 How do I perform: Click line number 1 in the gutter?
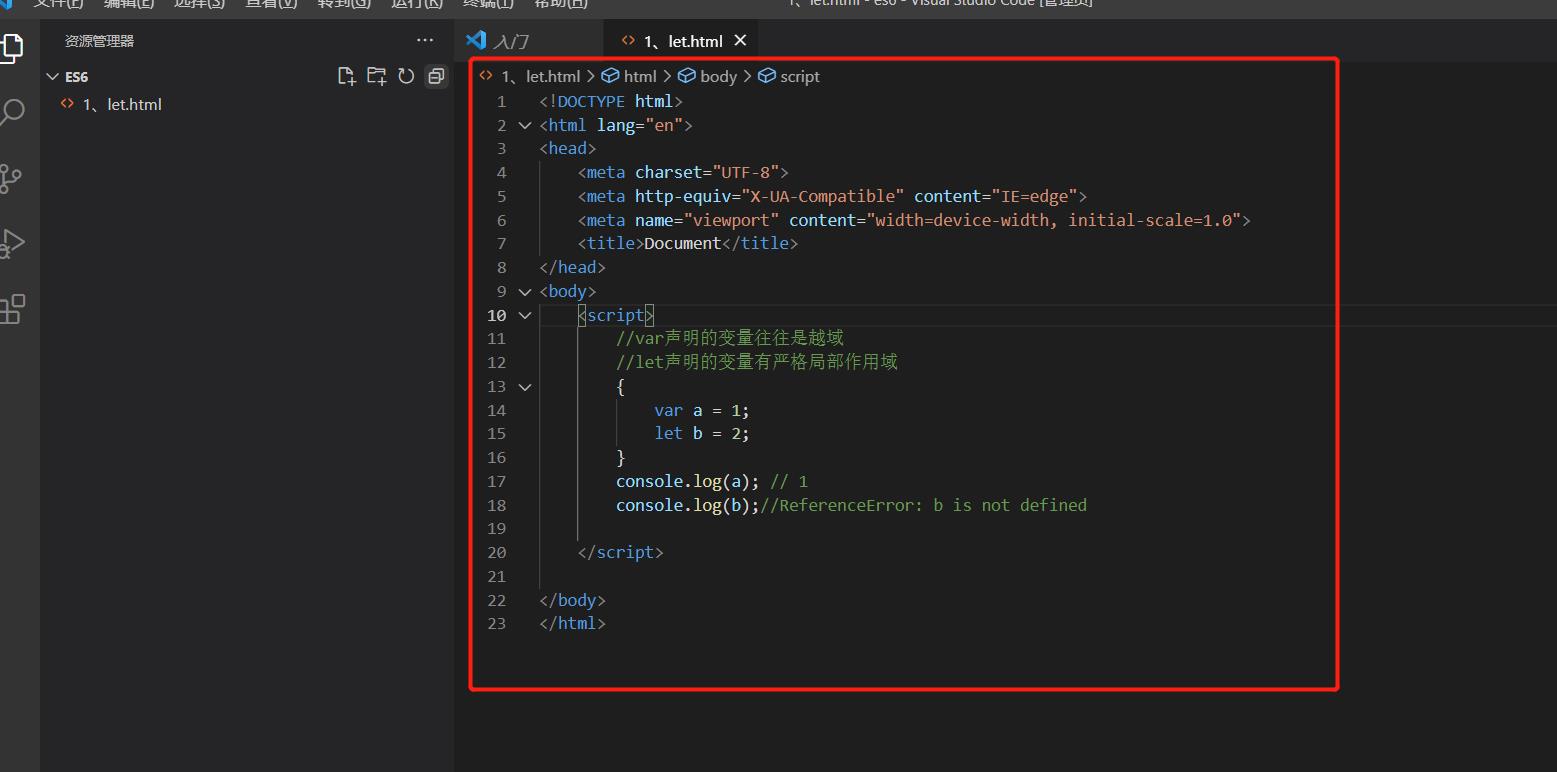[502, 101]
